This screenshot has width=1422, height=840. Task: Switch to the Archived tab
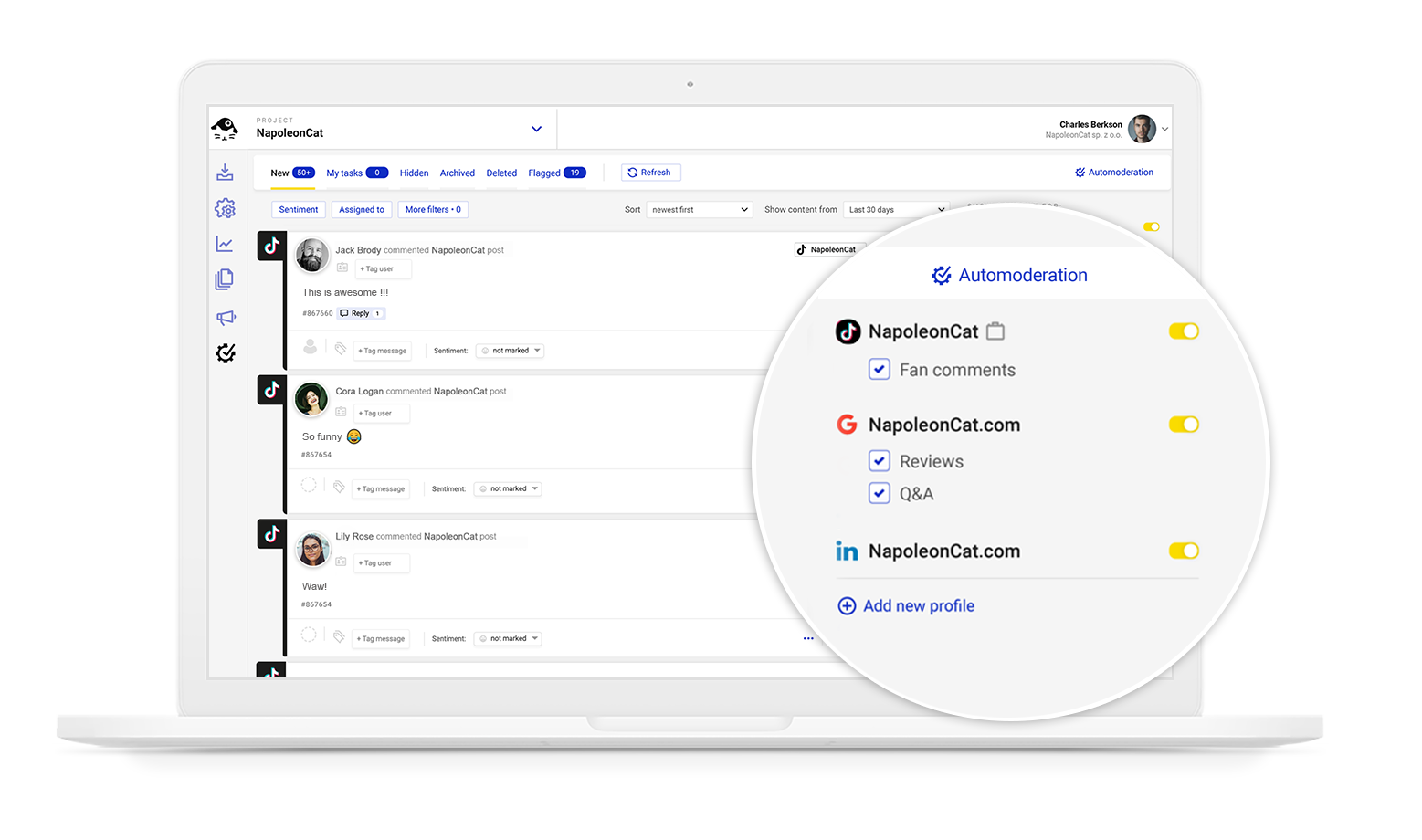tap(457, 173)
